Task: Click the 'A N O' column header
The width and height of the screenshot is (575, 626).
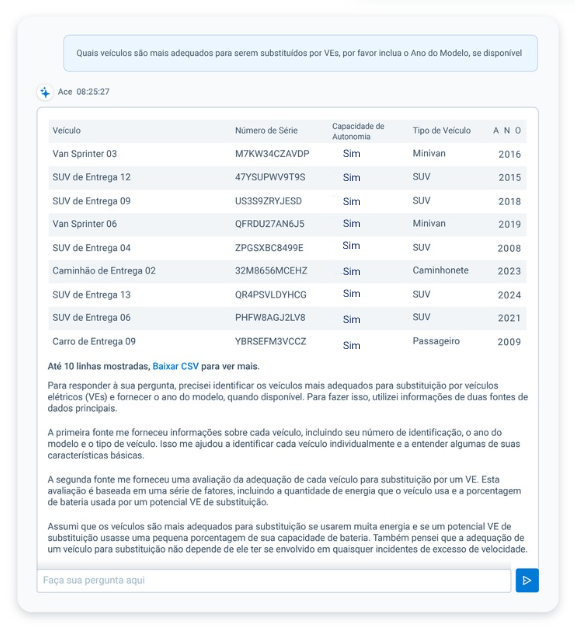Action: click(507, 131)
